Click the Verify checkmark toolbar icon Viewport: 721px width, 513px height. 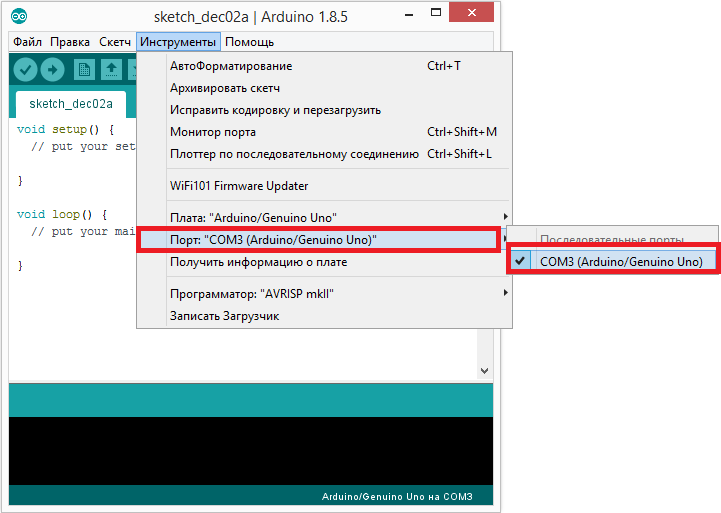coord(25,70)
